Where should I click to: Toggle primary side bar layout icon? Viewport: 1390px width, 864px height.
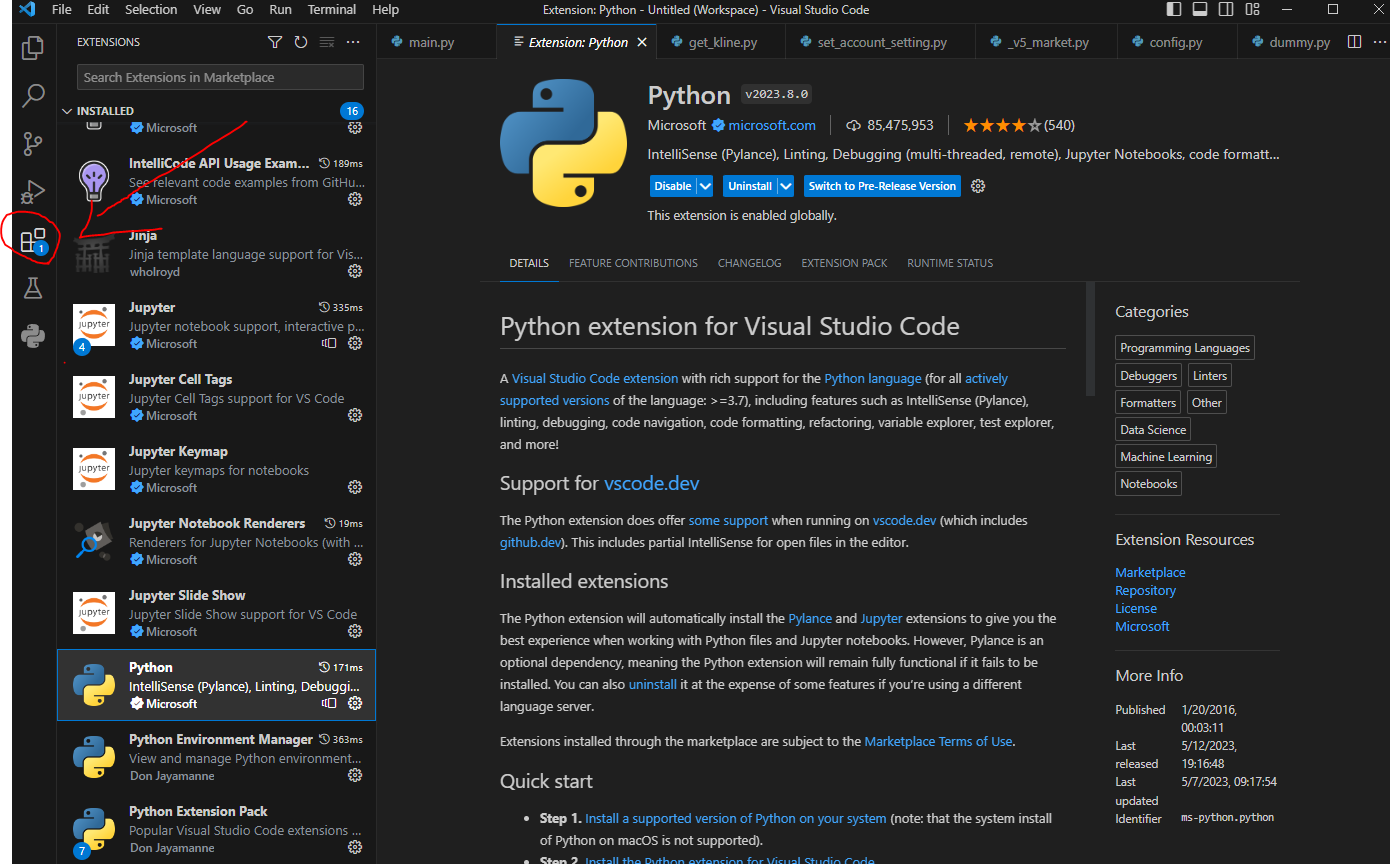[x=1173, y=10]
